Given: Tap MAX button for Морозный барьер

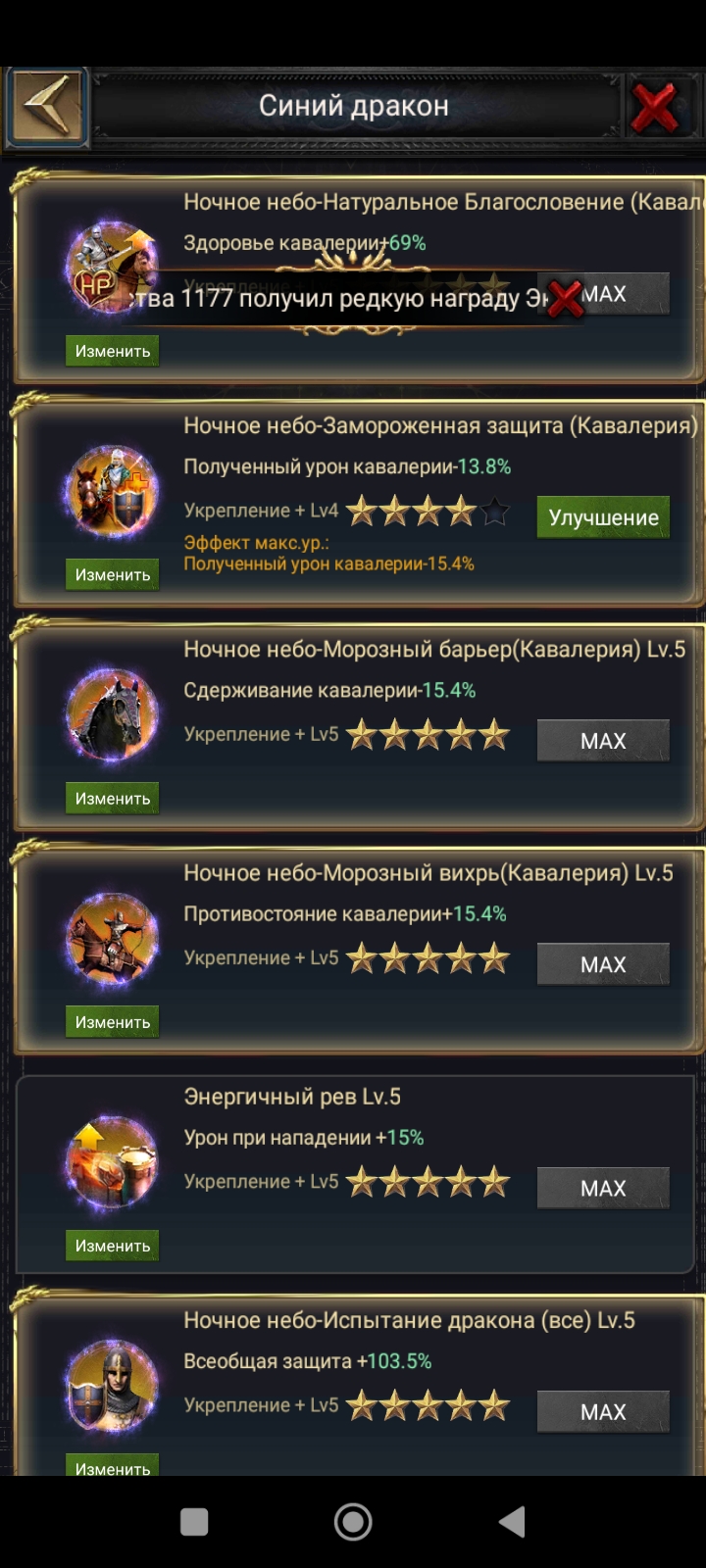Looking at the screenshot, I should (x=603, y=741).
